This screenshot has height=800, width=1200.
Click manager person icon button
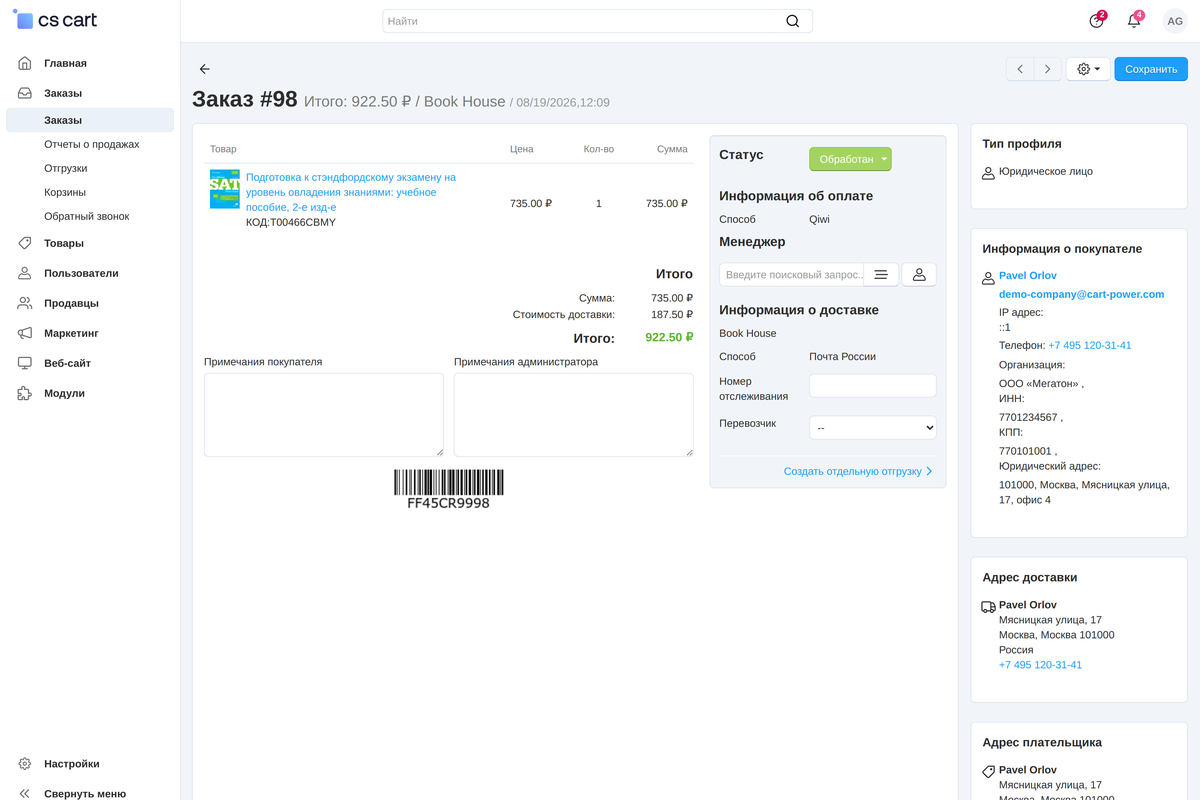coord(919,275)
